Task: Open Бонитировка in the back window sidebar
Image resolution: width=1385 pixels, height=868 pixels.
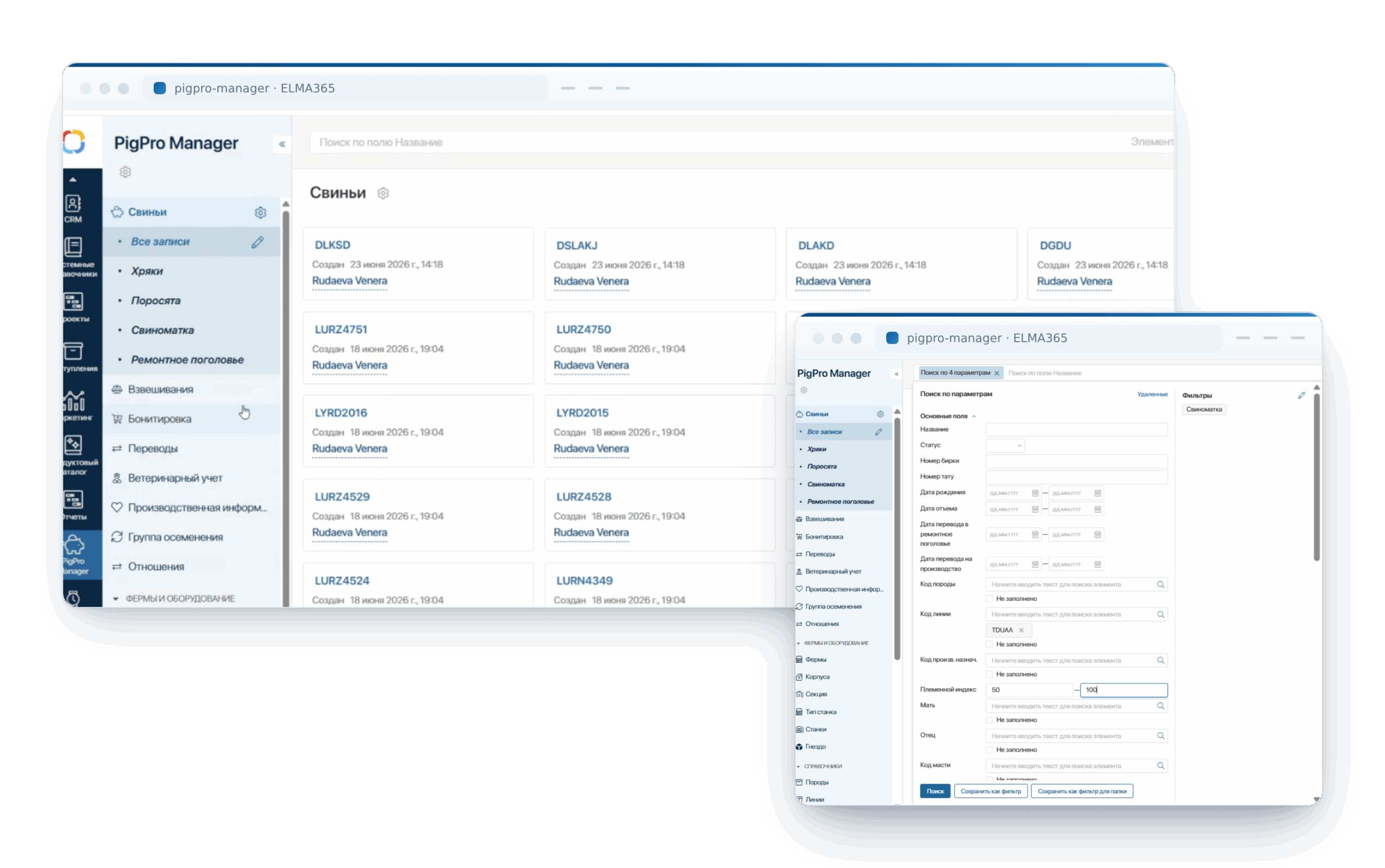Action: point(159,419)
